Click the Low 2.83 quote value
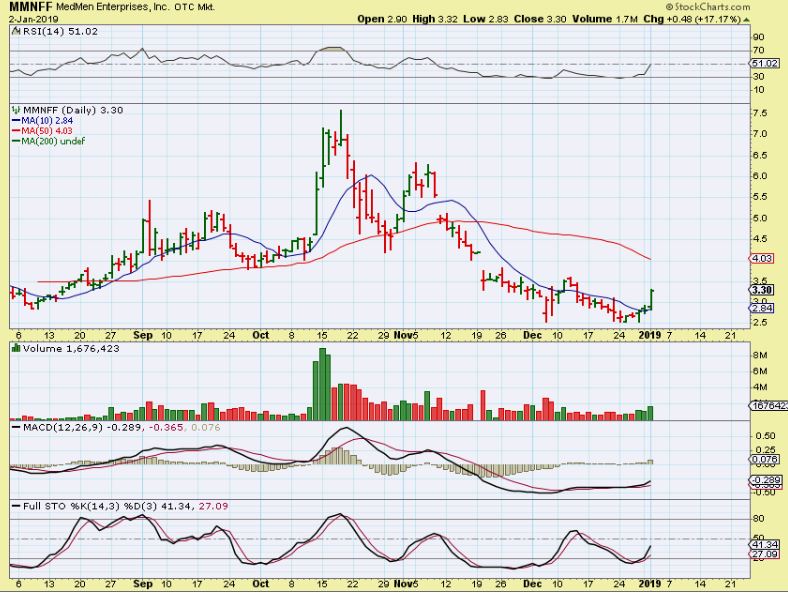The width and height of the screenshot is (788, 594). click(x=485, y=19)
